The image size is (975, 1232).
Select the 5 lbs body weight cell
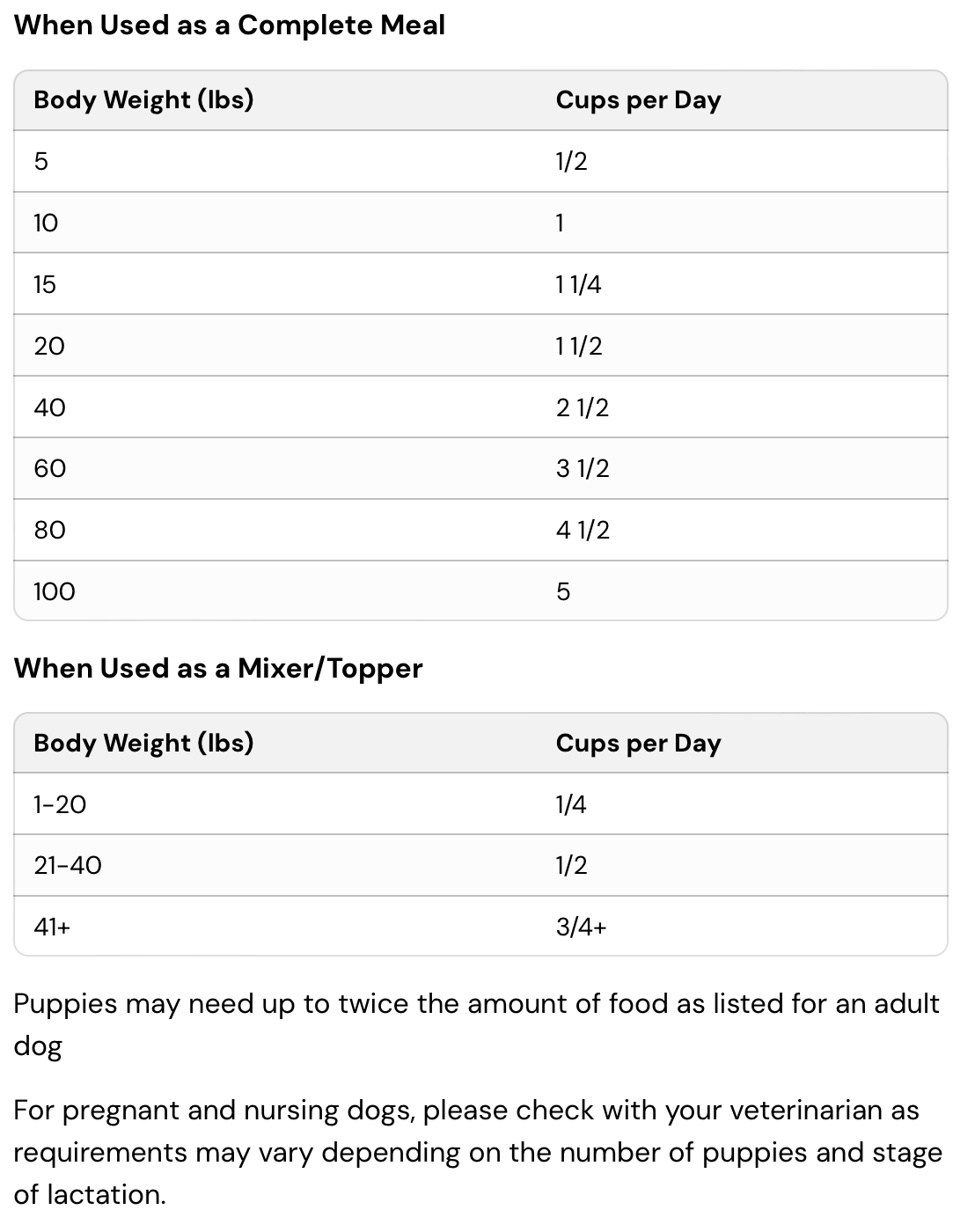point(41,162)
